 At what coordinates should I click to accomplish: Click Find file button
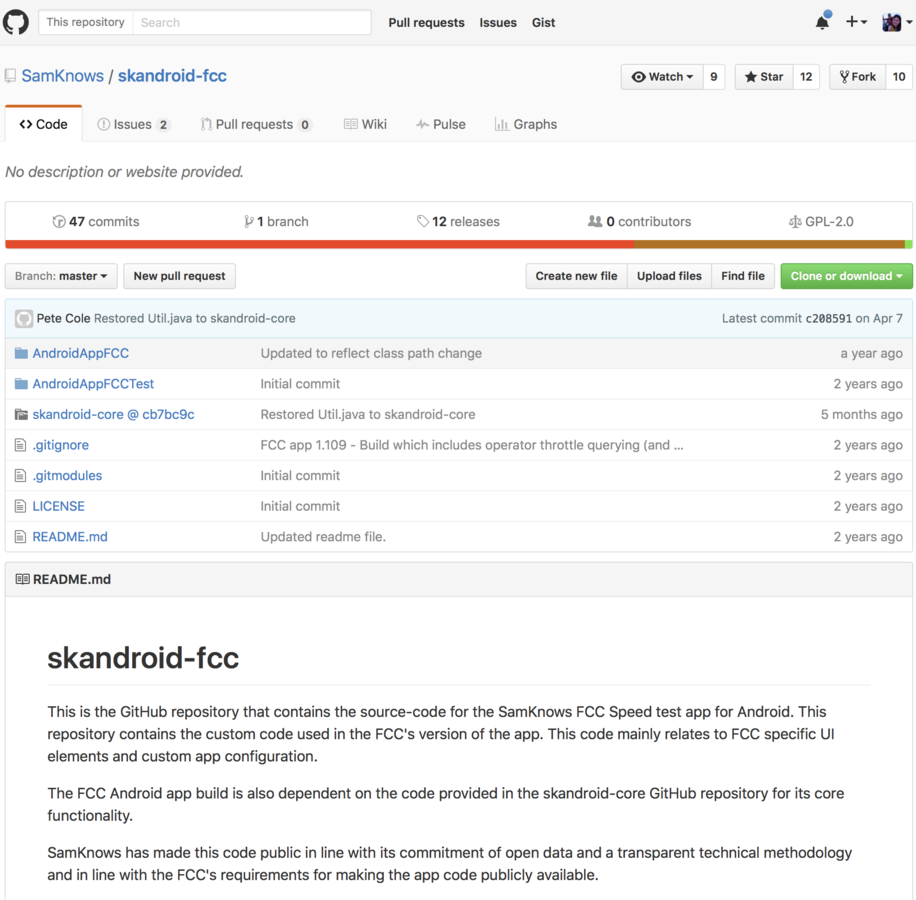coord(743,276)
